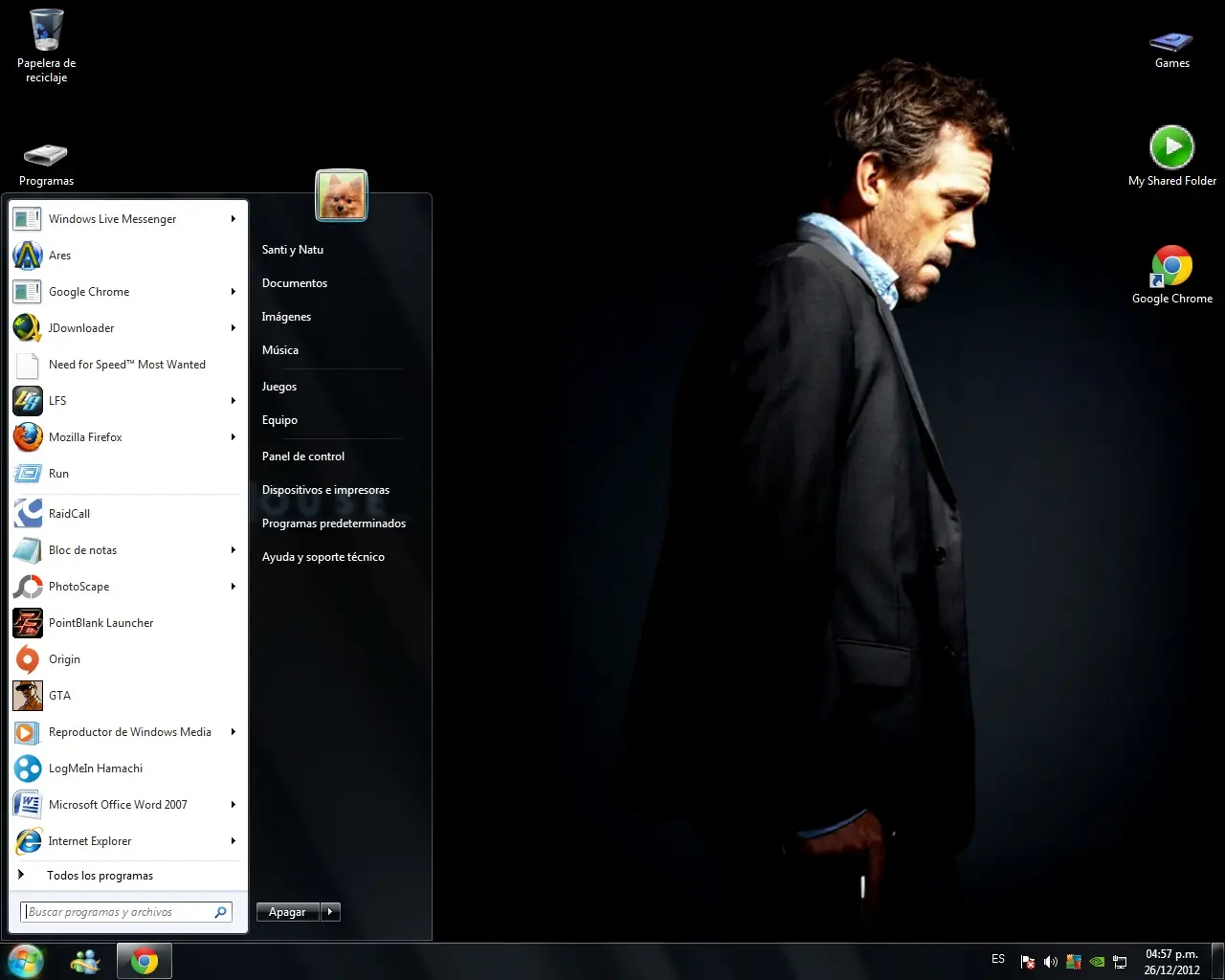Show Todos los programas
Image resolution: width=1225 pixels, height=980 pixels.
pos(100,876)
